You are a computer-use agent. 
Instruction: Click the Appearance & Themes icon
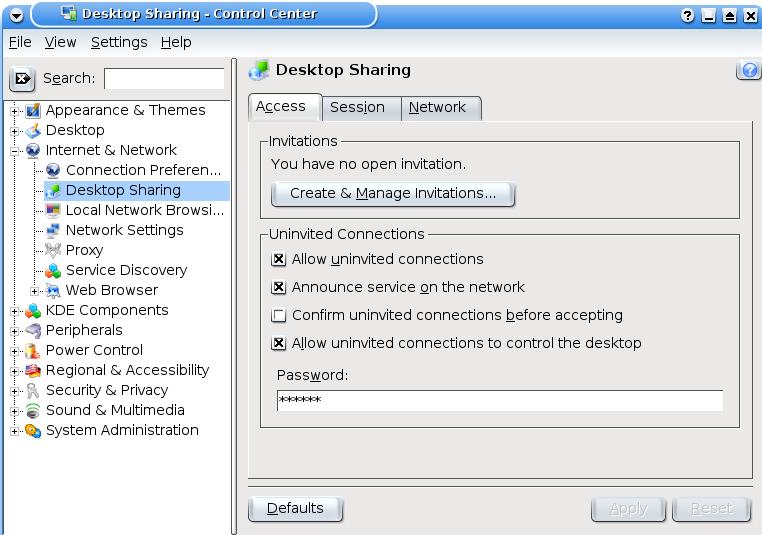pyautogui.click(x=33, y=110)
